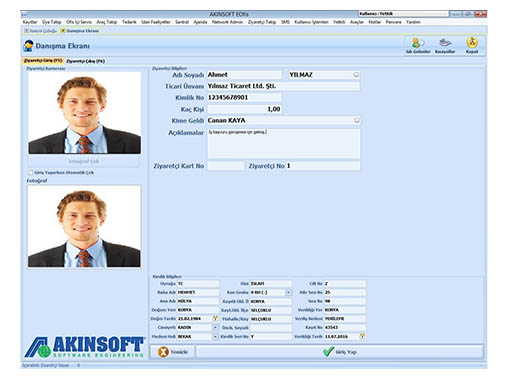Switch to the Ziyaretçi Çıkış (F6) tab
Screen dimensions: 510x380
click(85, 61)
